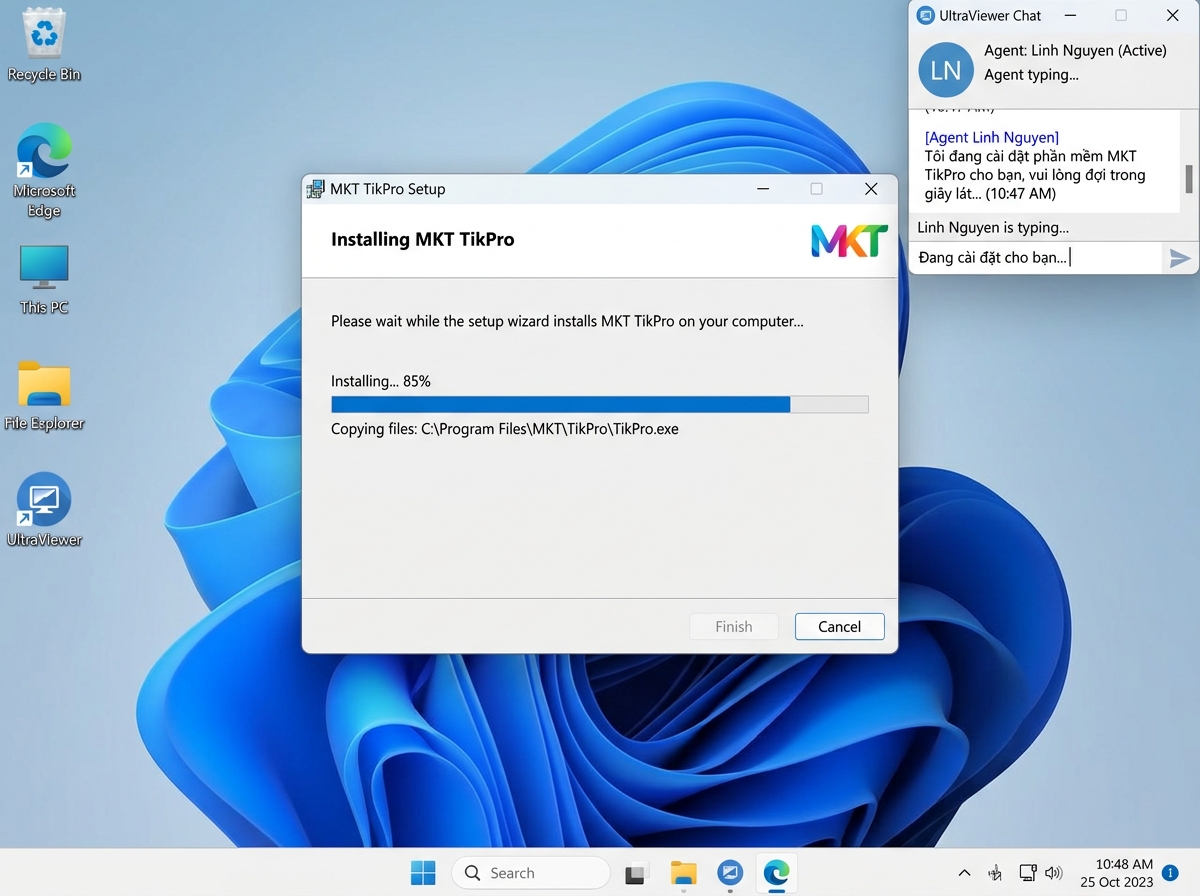Viewport: 1200px width, 896px height.
Task: Click 'Linh Nguyen is typing...' status
Action: [x=993, y=228]
